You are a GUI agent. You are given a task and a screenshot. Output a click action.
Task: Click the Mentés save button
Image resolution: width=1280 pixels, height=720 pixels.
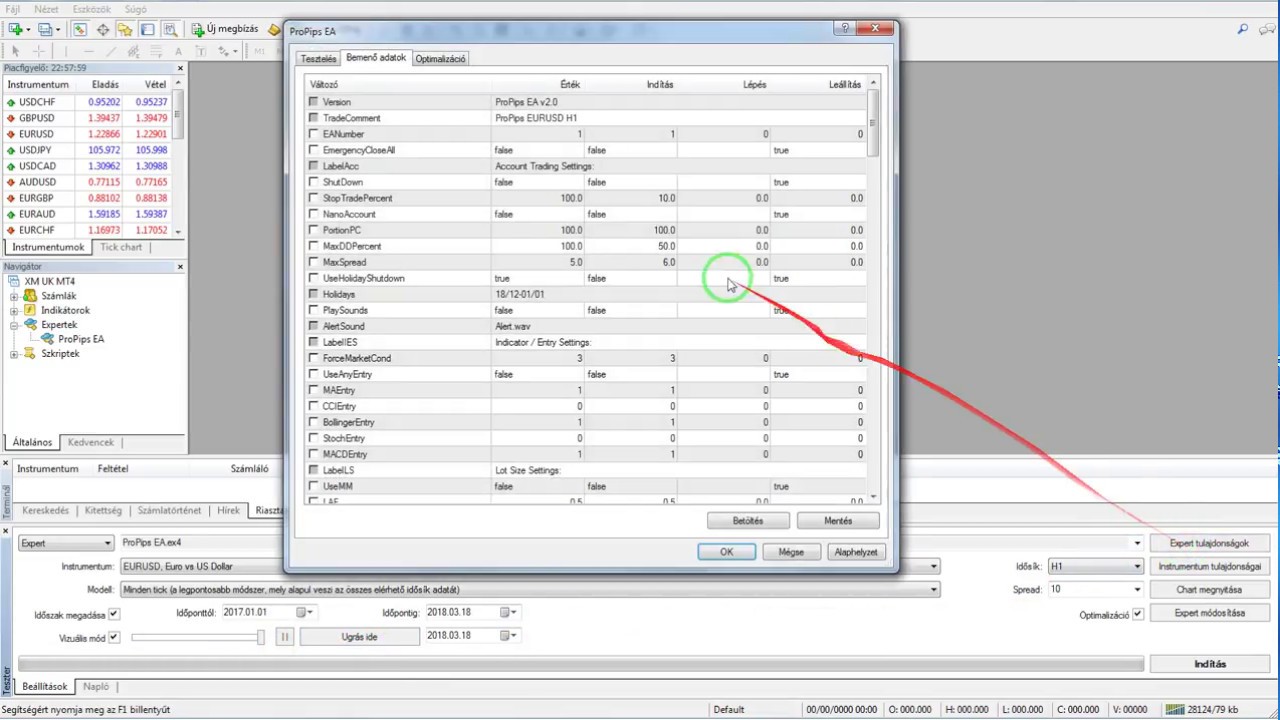click(838, 521)
